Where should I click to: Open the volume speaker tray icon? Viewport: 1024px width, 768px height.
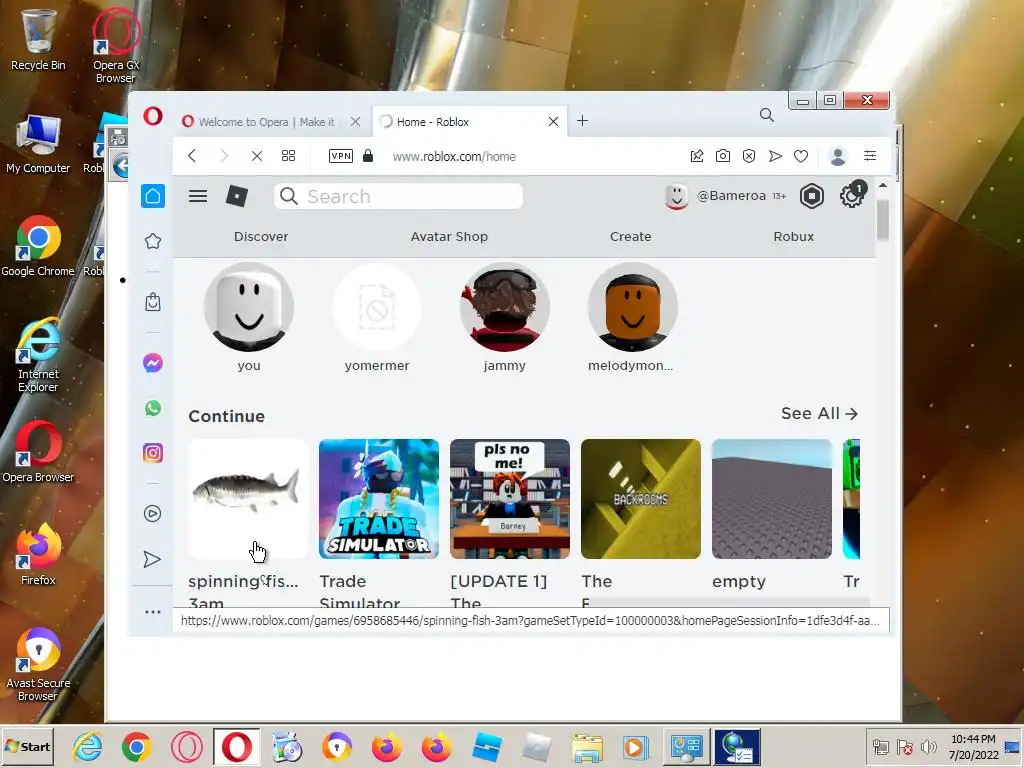(928, 746)
